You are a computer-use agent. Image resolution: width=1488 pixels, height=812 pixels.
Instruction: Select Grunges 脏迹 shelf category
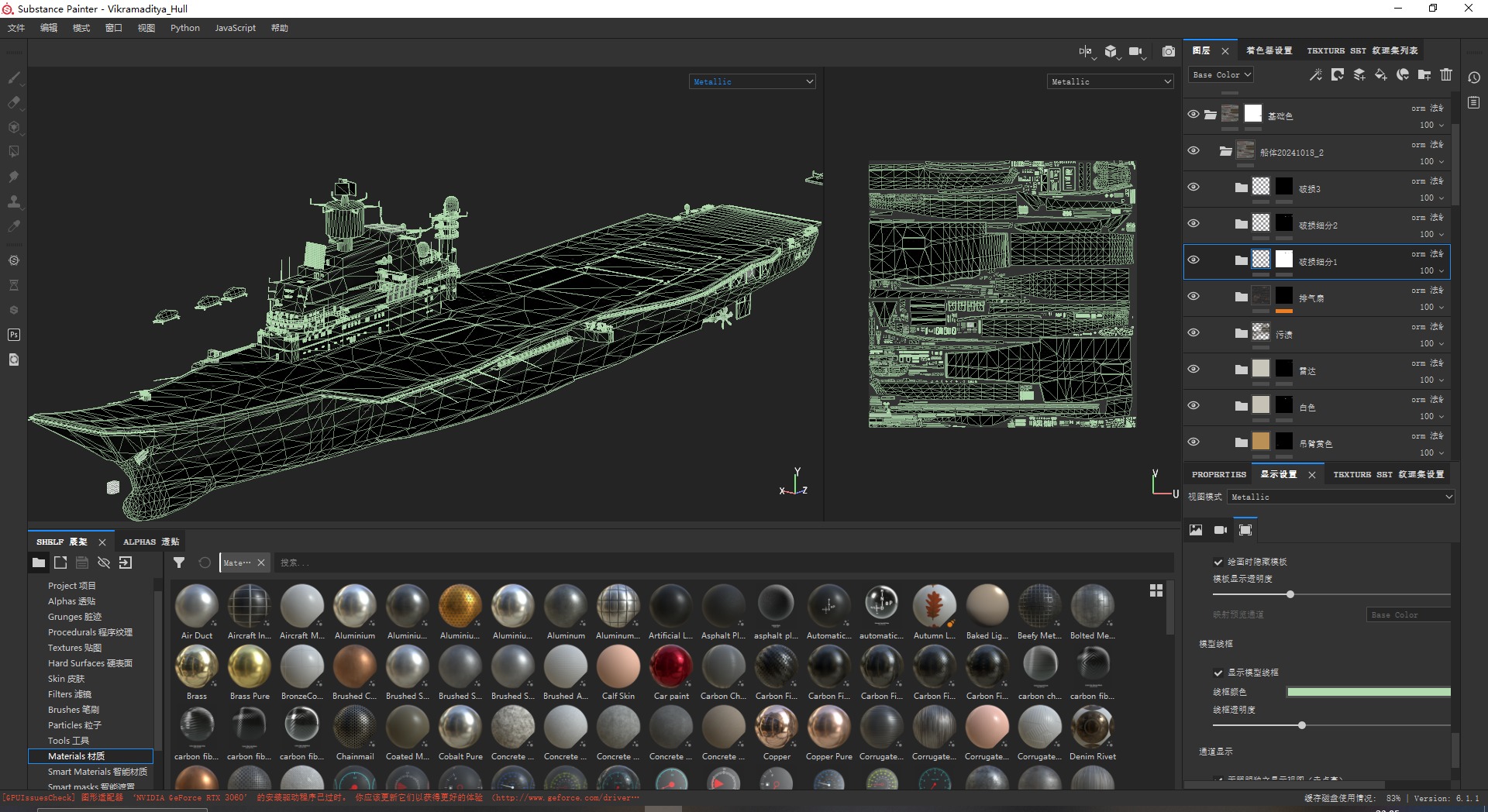coord(74,617)
